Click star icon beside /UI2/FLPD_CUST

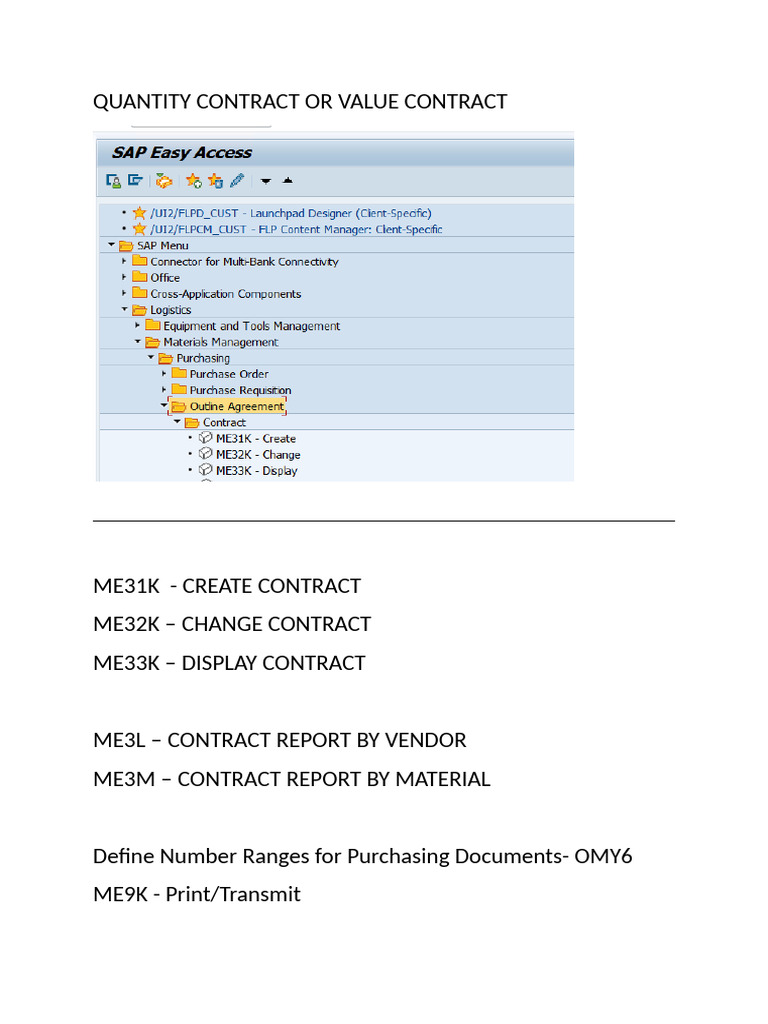pyautogui.click(x=139, y=213)
